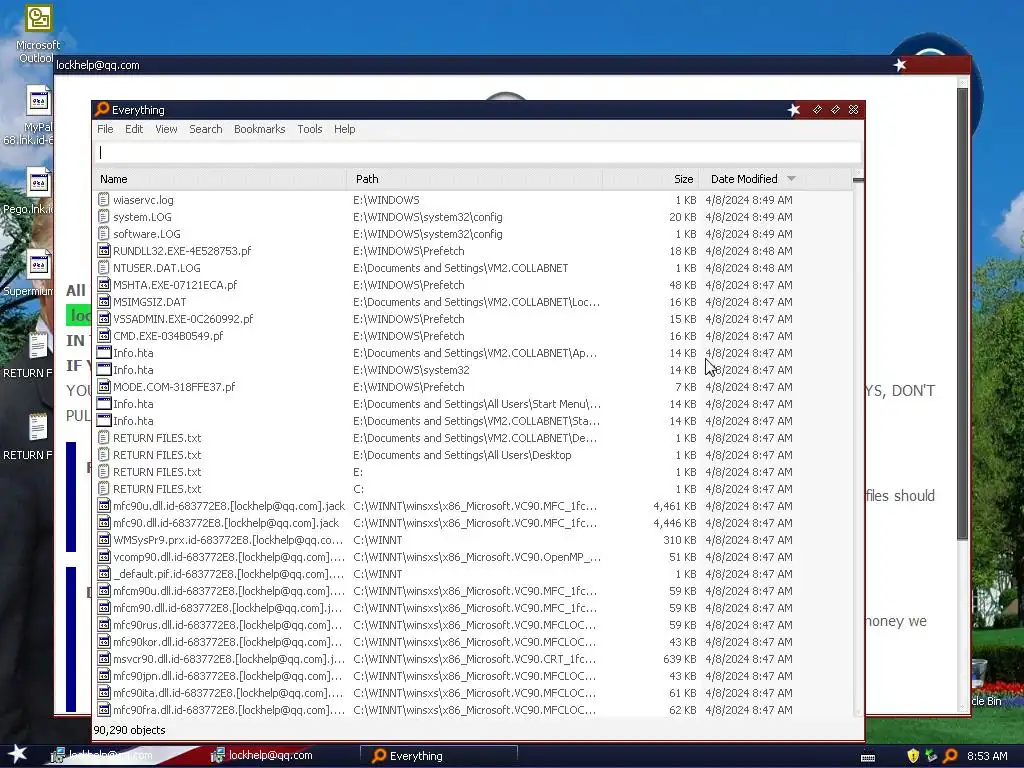Viewport: 1024px width, 768px height.
Task: Select the software.LOG file icon
Action: [x=103, y=234]
